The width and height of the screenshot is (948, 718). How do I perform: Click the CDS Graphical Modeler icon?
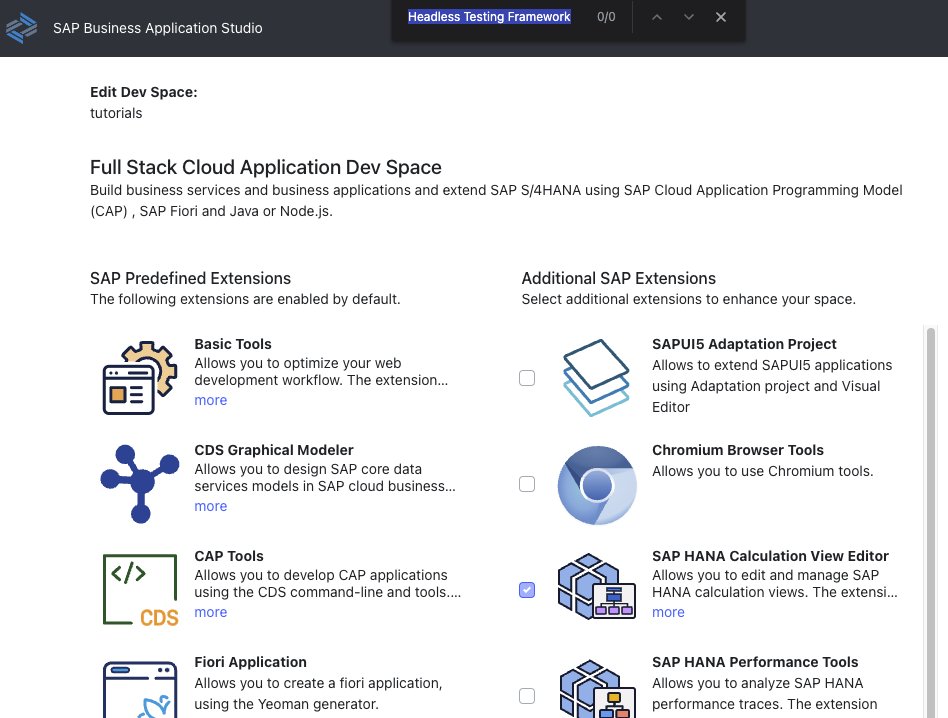[x=140, y=484]
